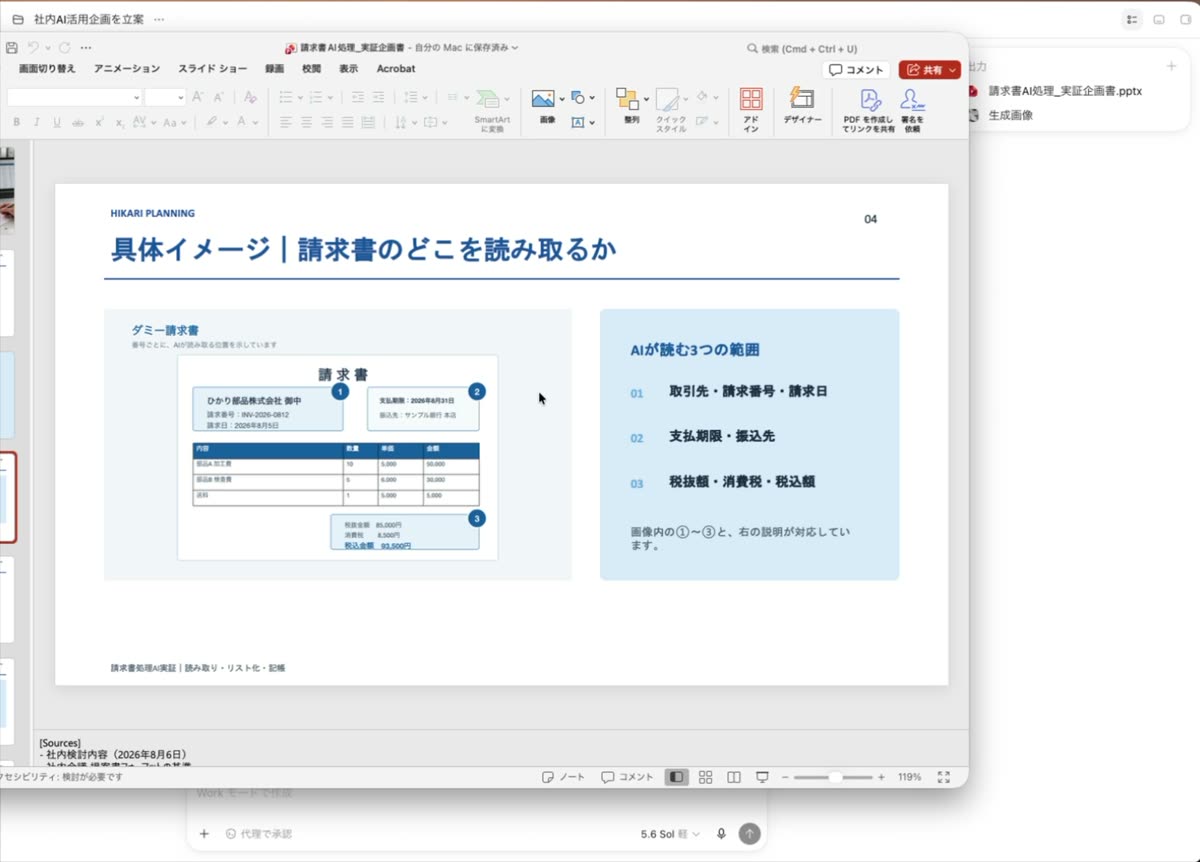The width and height of the screenshot is (1200, 862).
Task: Click the search magnifier field (Cmd + Ctrl + U)
Action: click(802, 48)
